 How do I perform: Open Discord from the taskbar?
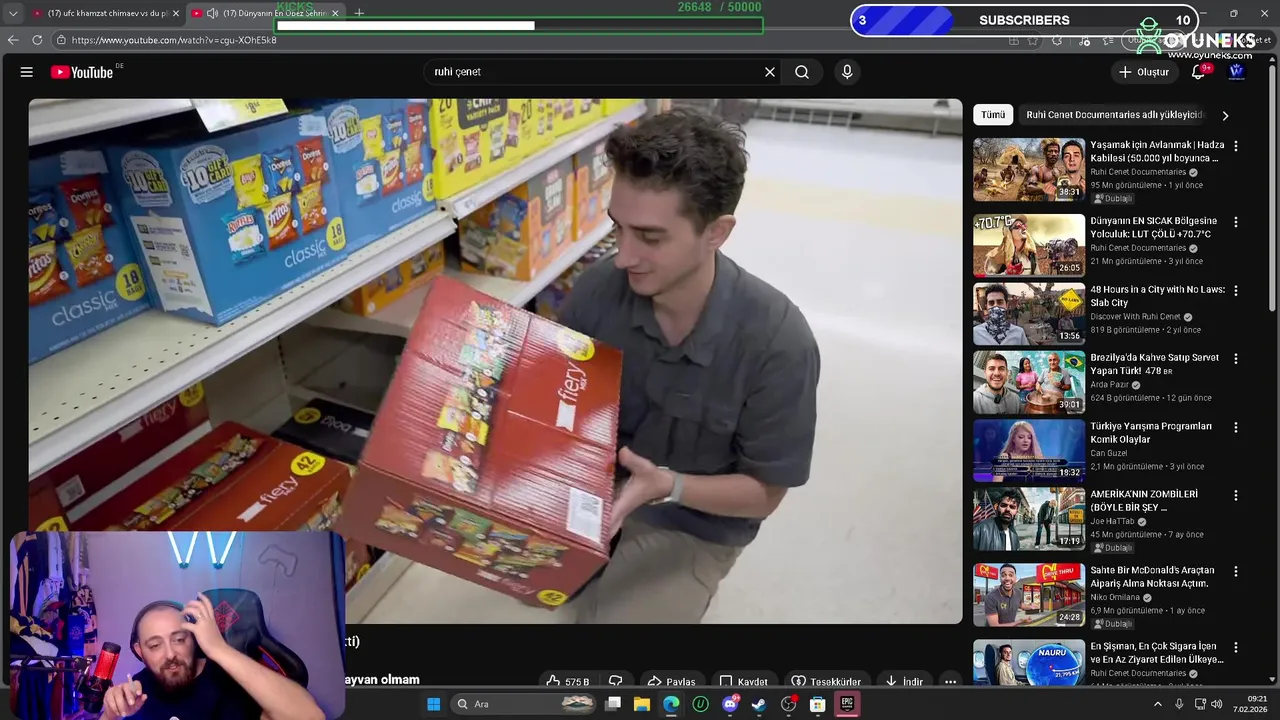coord(730,704)
